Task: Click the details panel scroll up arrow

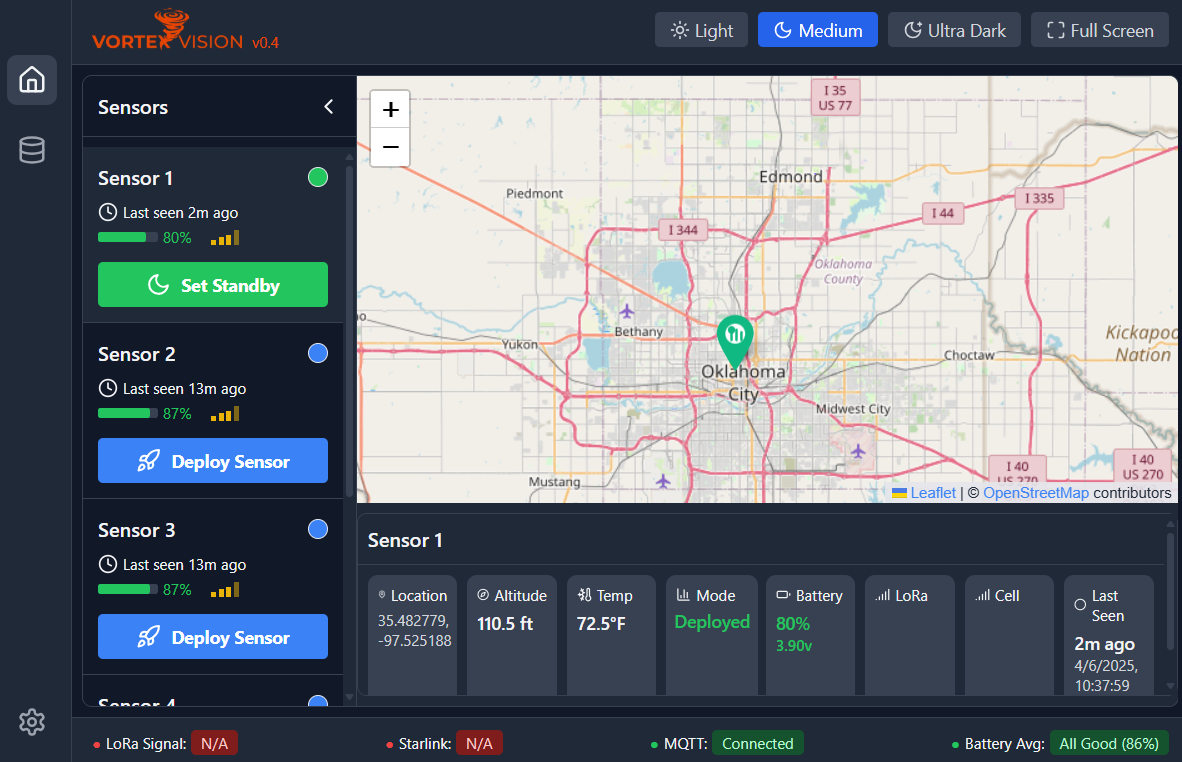Action: [x=1171, y=523]
